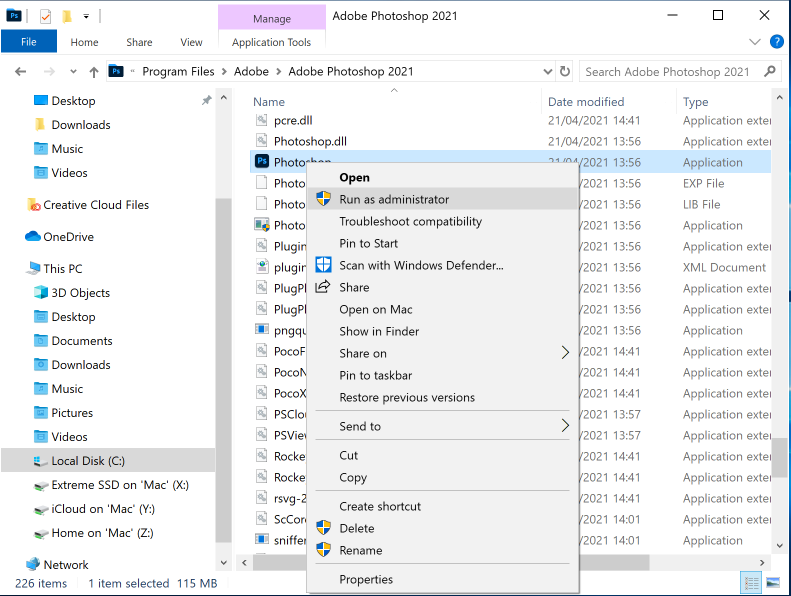Expand the Share on submenu arrow
Image resolution: width=791 pixels, height=596 pixels.
(565, 352)
